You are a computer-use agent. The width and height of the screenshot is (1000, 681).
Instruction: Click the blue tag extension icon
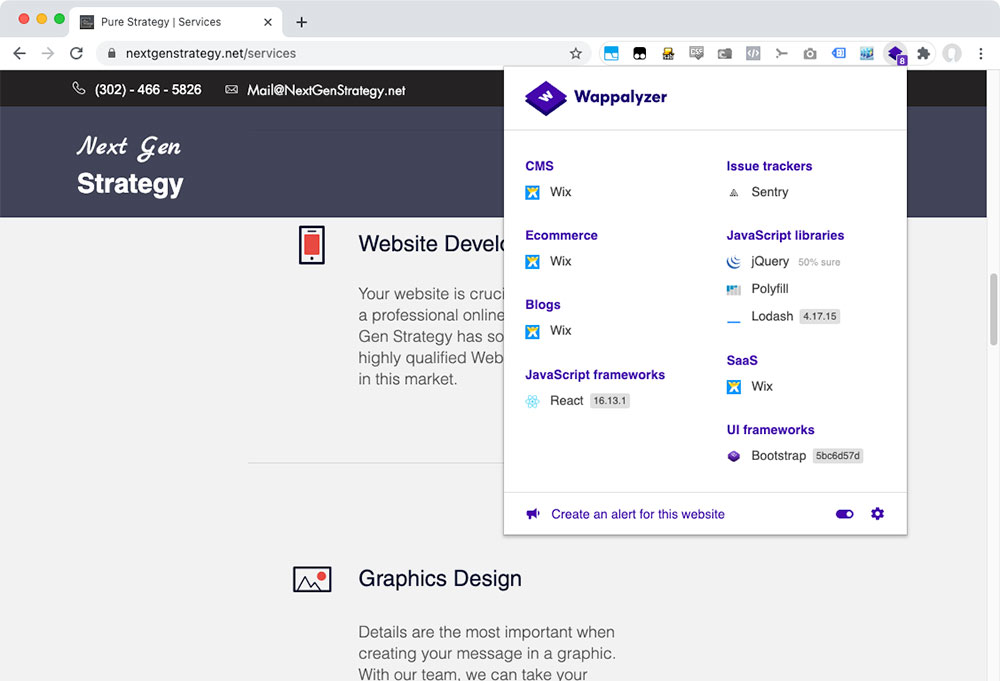click(x=839, y=54)
